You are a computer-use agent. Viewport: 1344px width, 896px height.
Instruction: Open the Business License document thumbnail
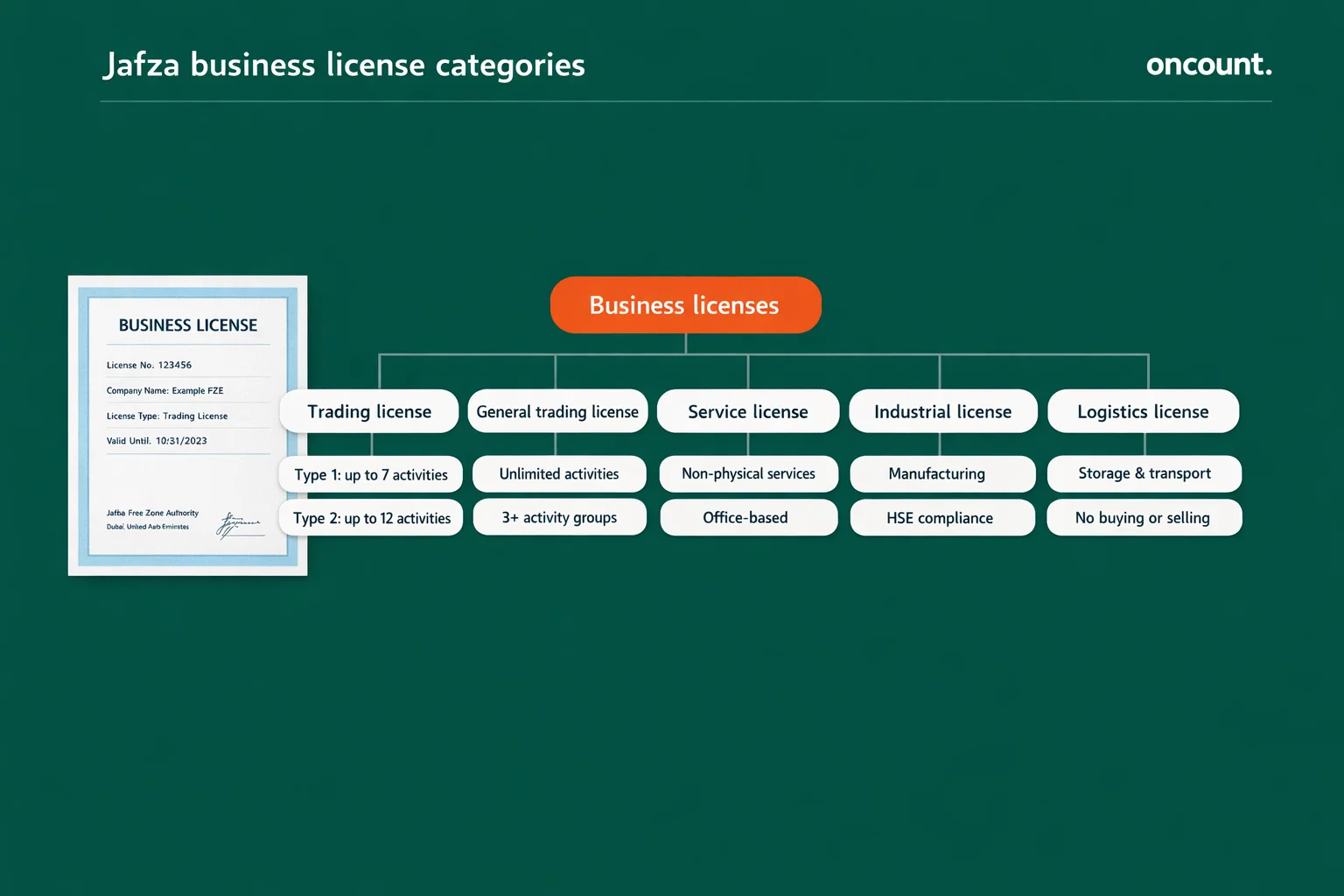(187, 425)
